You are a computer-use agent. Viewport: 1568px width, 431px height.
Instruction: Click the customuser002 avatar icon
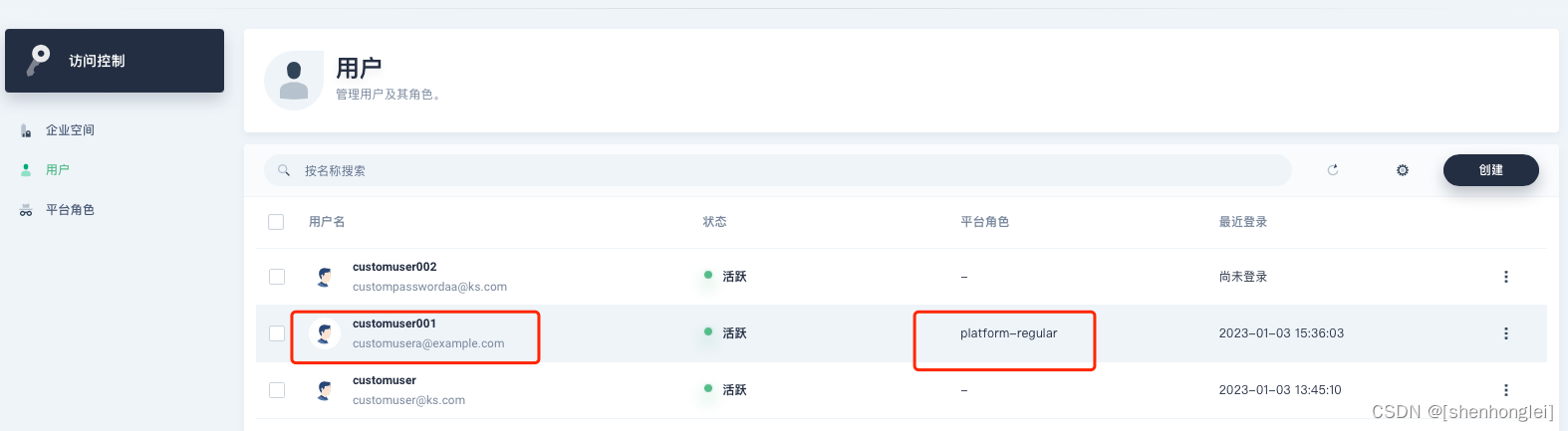[x=324, y=277]
